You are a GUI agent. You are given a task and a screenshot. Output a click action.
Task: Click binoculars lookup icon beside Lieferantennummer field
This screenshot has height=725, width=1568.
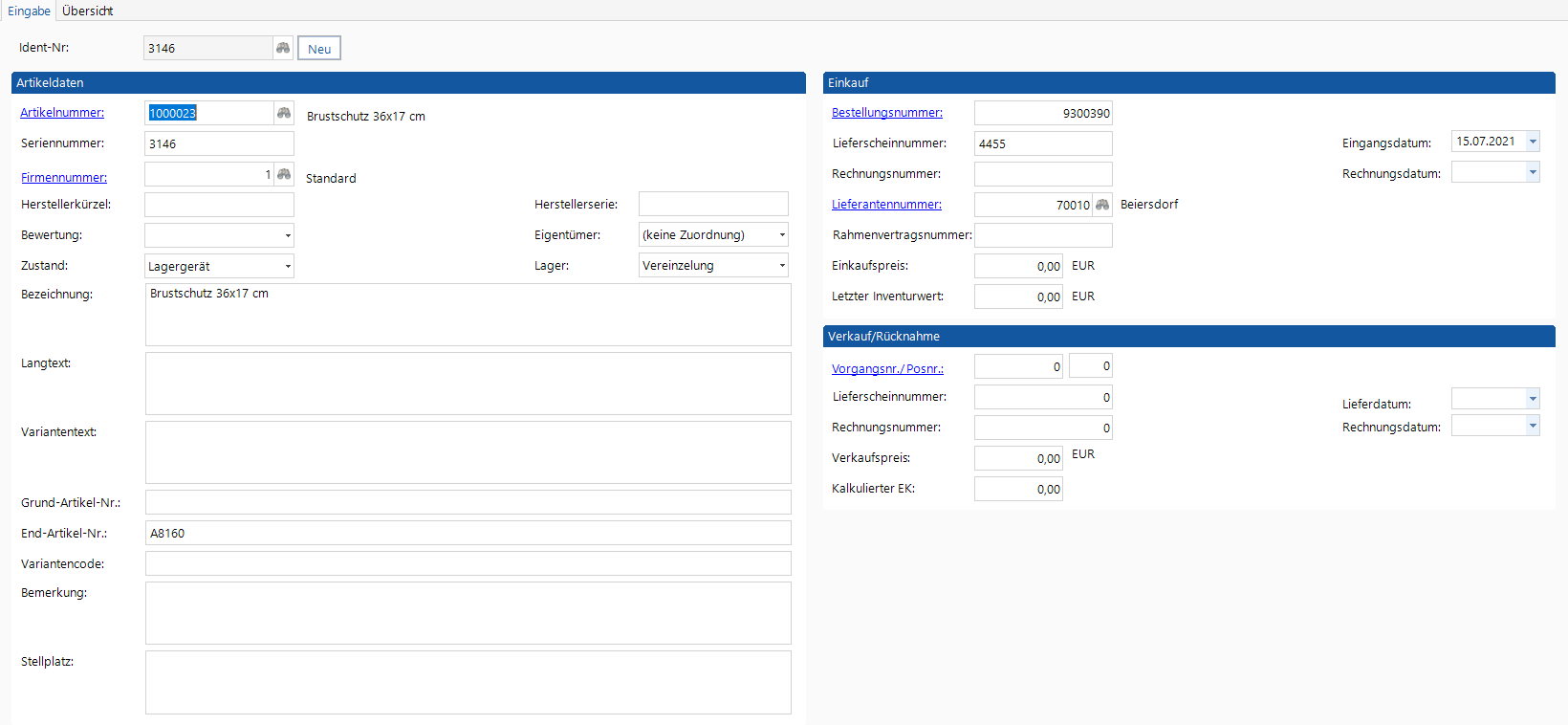[x=1102, y=205]
